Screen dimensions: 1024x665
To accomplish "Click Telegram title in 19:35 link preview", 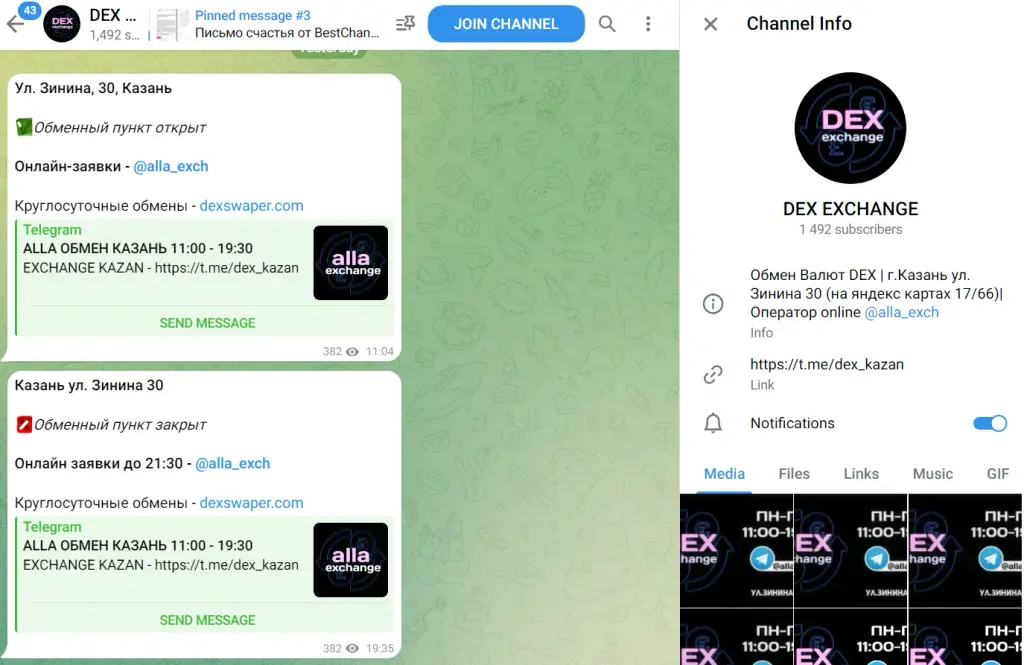I will [52, 527].
